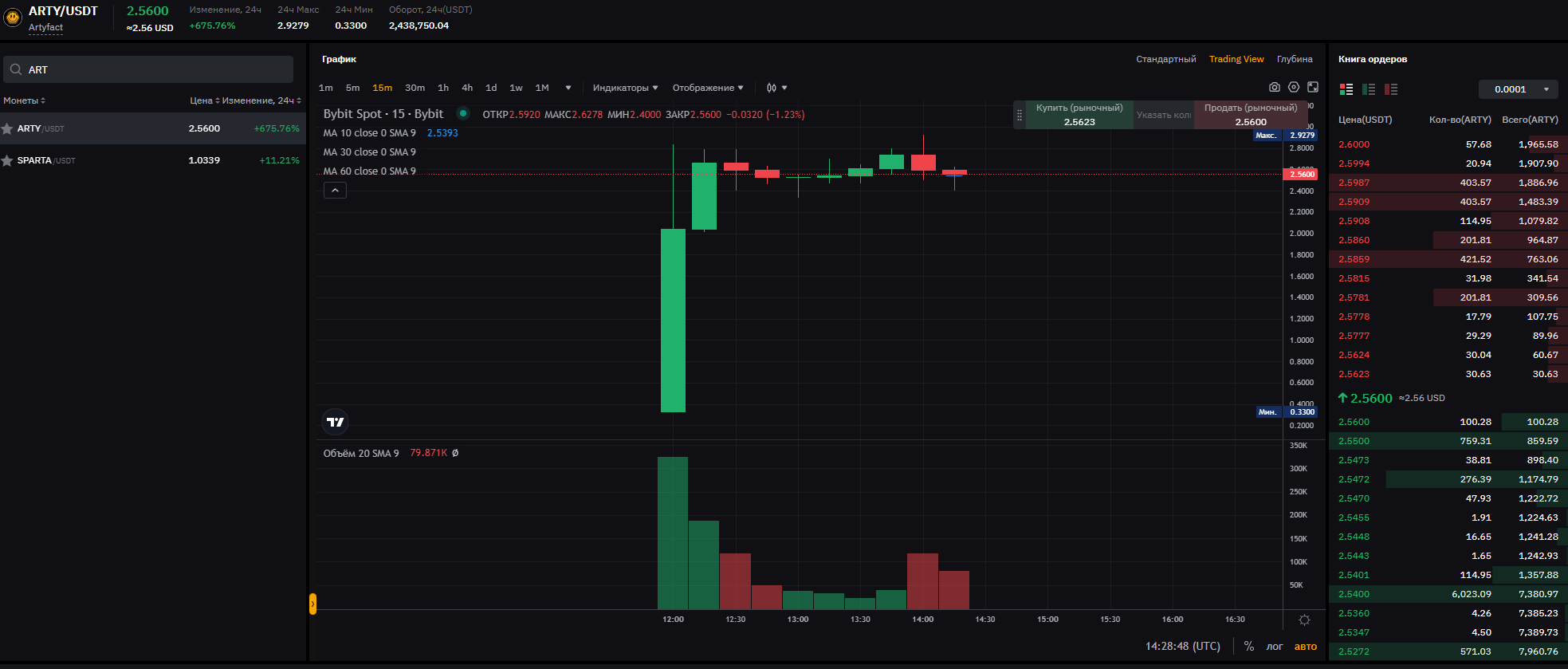Click the yellow side handle icon
Viewport: 1568px width, 669px height.
coord(312,604)
